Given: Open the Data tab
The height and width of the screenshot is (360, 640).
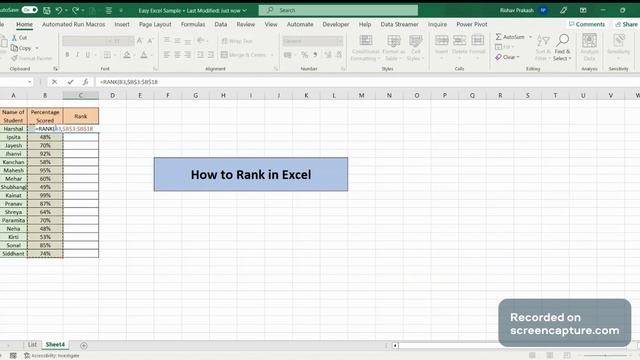Looking at the screenshot, I should click(221, 24).
